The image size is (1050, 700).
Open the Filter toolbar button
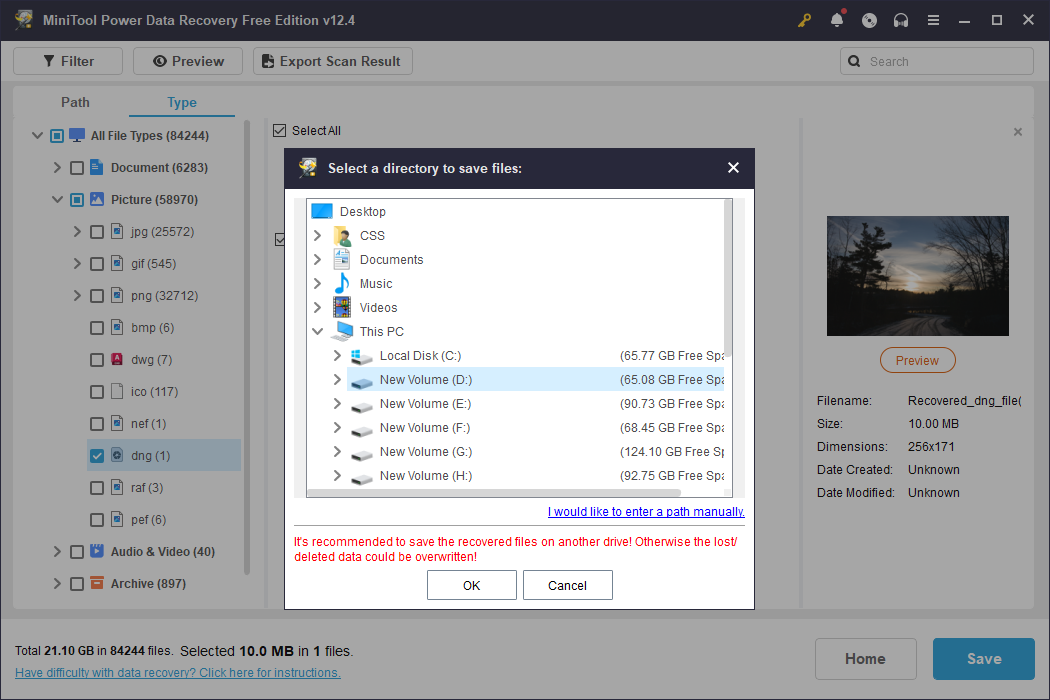pos(68,61)
